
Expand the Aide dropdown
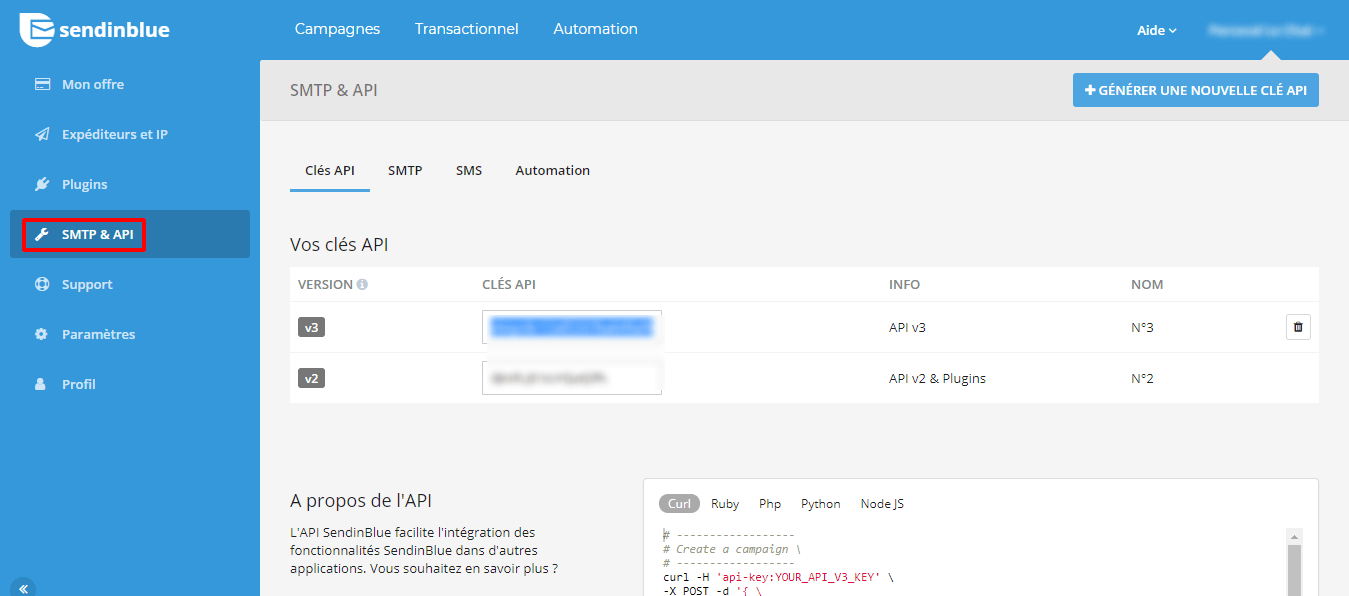pyautogui.click(x=1157, y=30)
